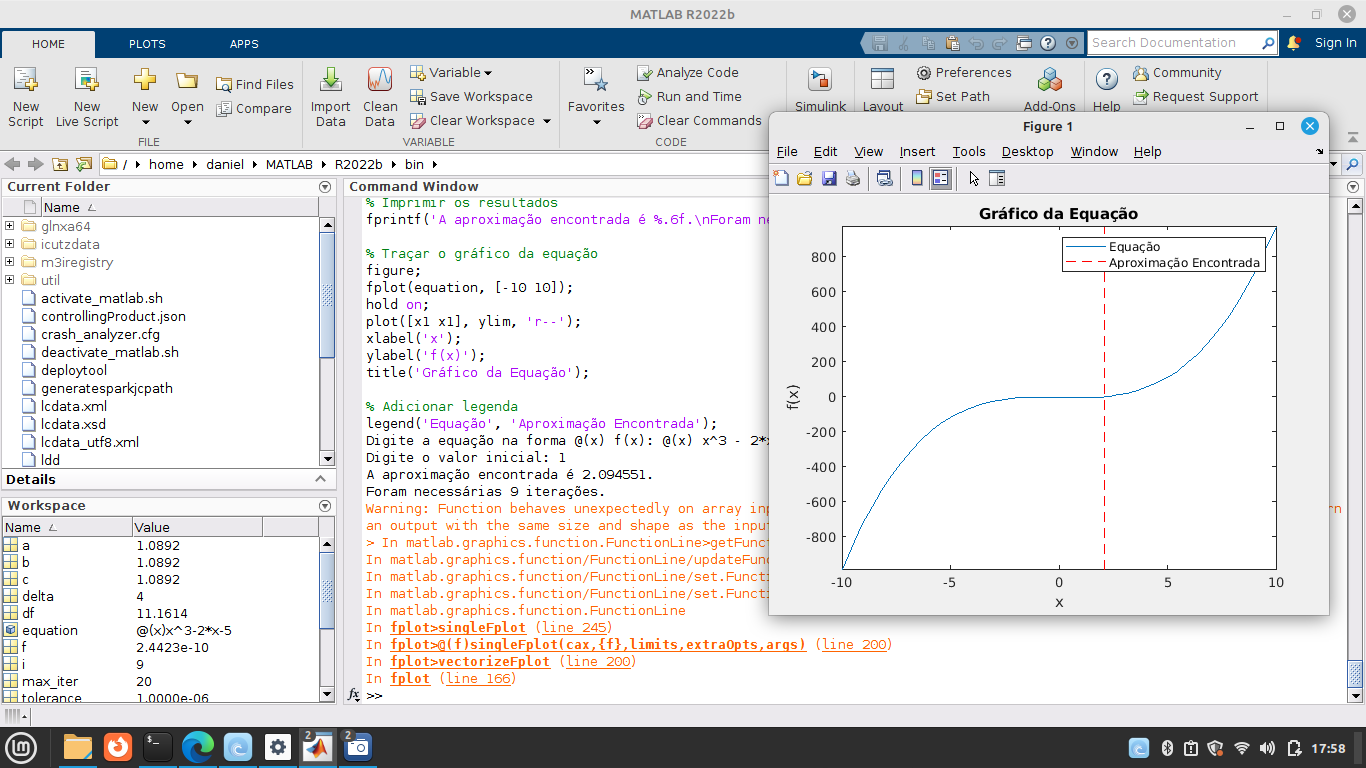Open the Property Inspector icon in Figure 1

pos(996,178)
